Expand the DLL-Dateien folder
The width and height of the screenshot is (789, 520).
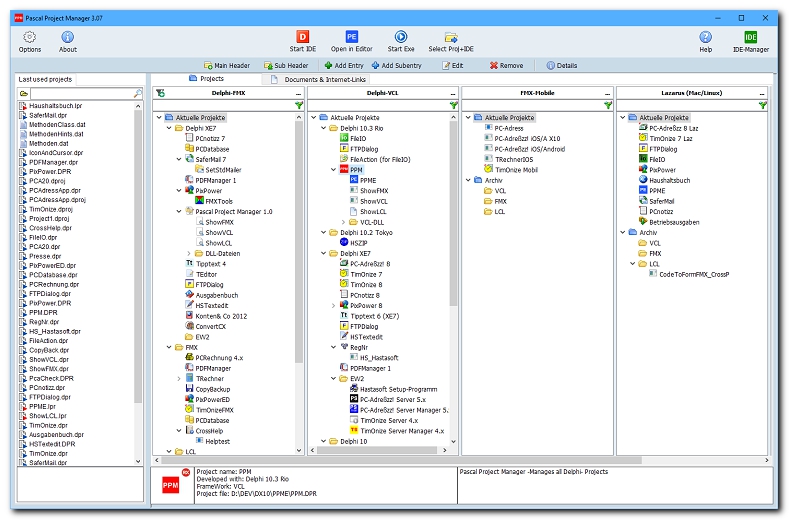(189, 254)
